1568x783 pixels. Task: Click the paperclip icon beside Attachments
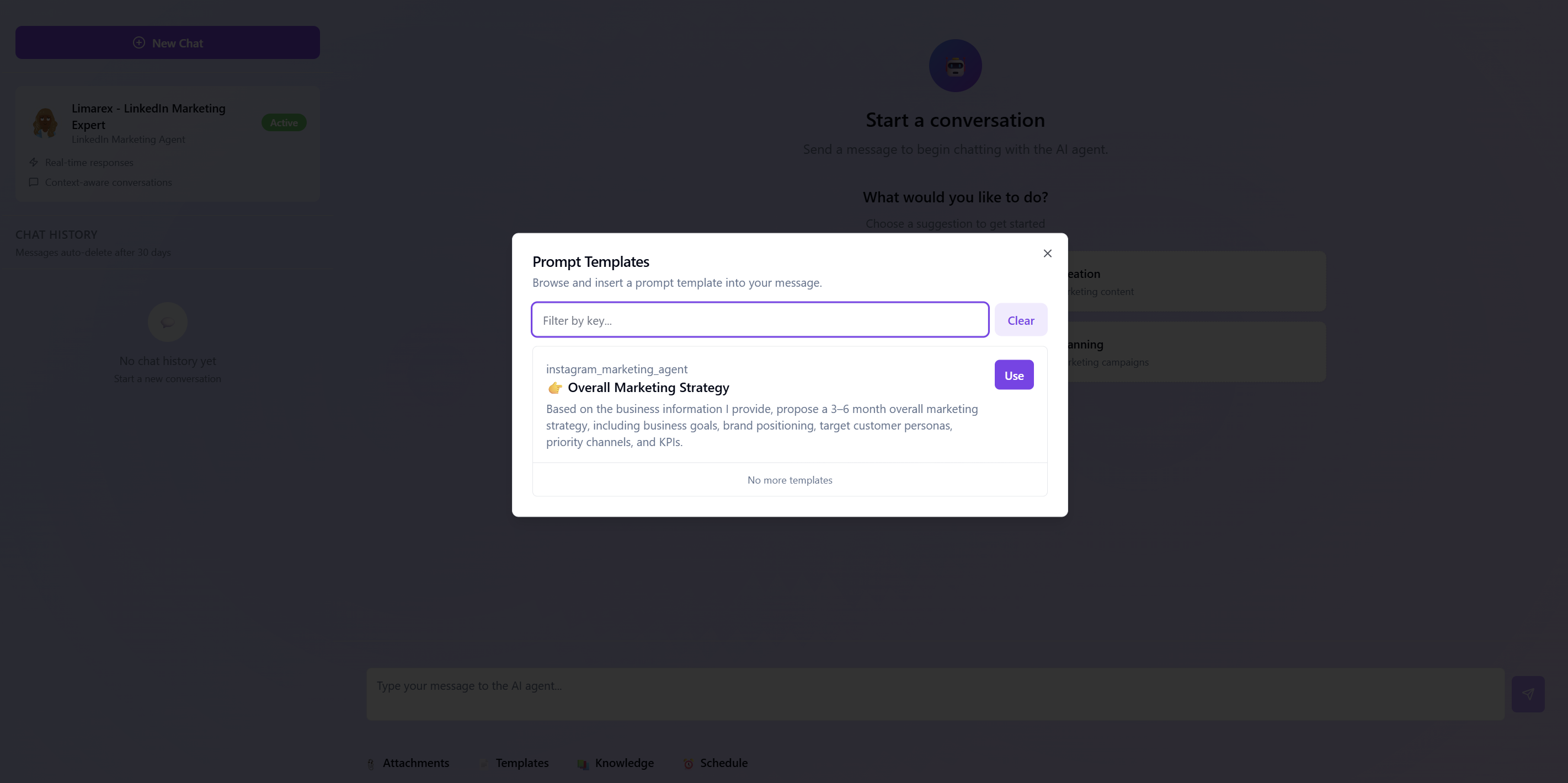(371, 764)
